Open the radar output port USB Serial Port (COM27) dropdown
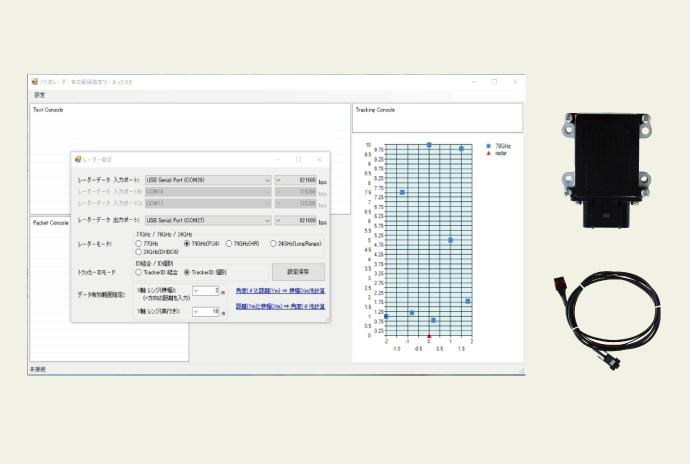 tap(208, 220)
